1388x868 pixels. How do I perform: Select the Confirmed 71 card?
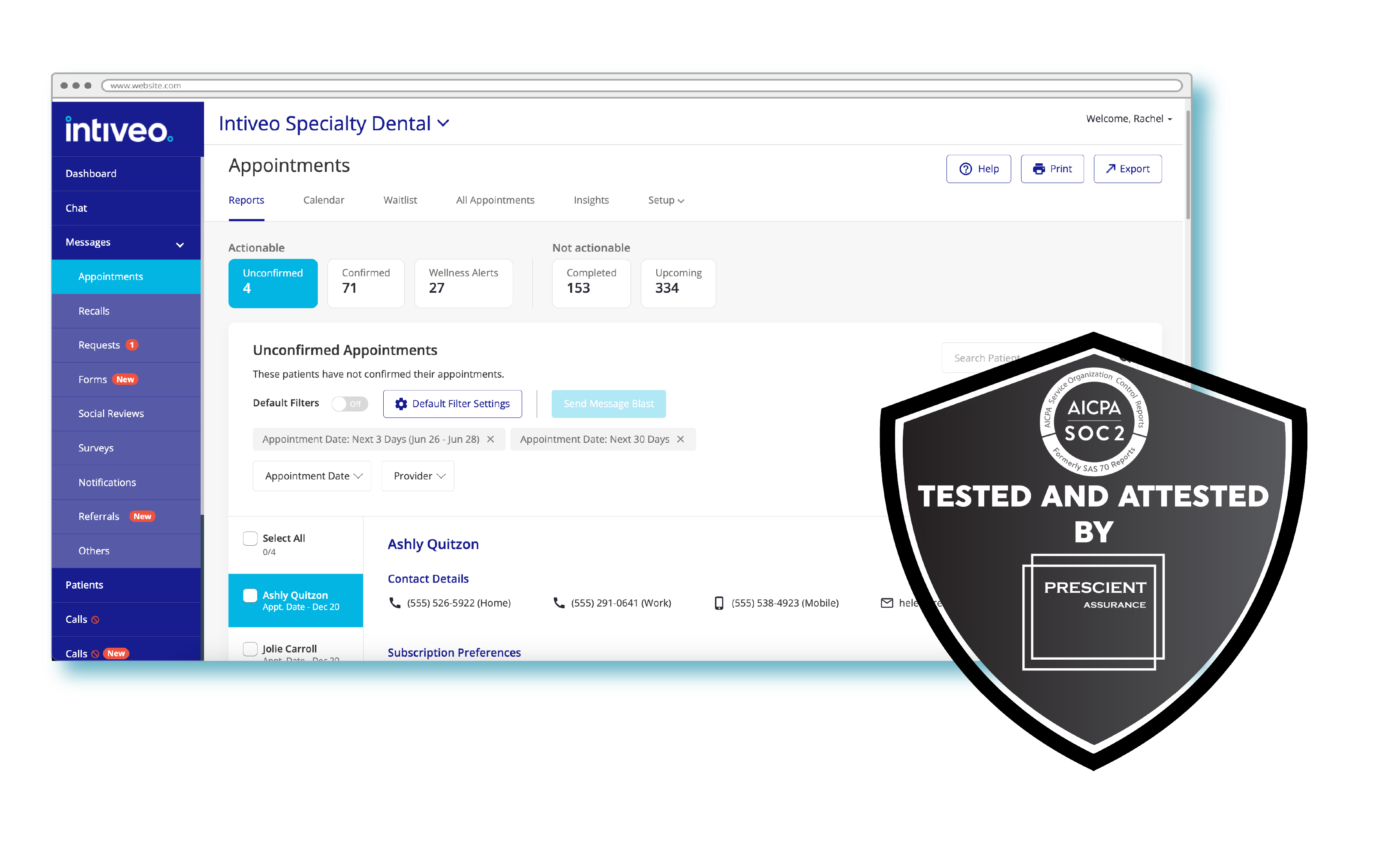[366, 284]
